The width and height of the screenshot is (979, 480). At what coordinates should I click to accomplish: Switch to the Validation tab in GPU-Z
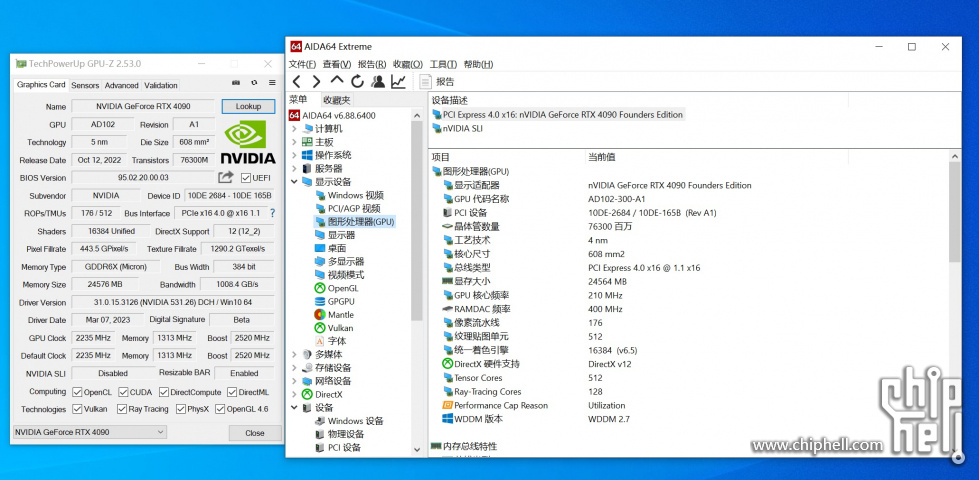click(x=160, y=86)
